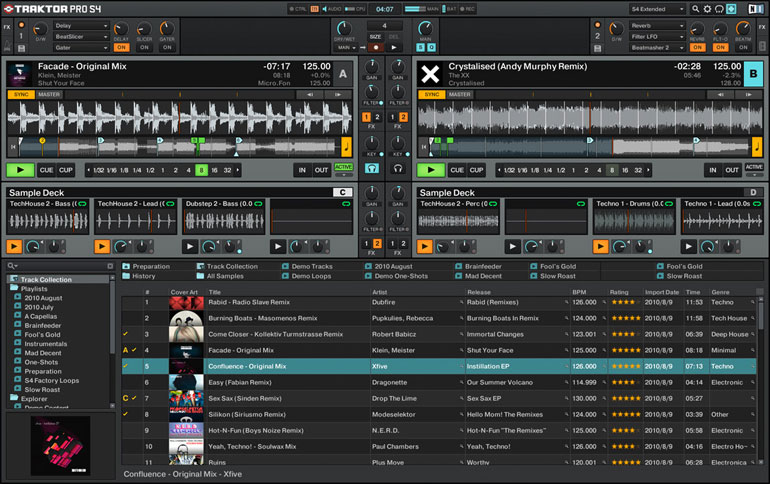
Task: Click the Crystalised track X cover art
Action: [x=430, y=73]
